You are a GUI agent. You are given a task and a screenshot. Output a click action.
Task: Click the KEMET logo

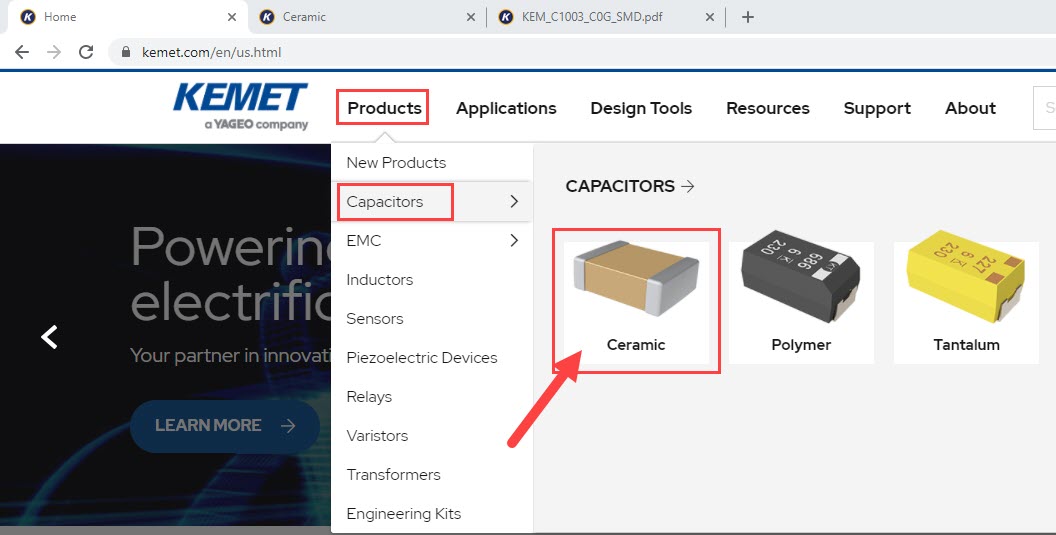[240, 106]
